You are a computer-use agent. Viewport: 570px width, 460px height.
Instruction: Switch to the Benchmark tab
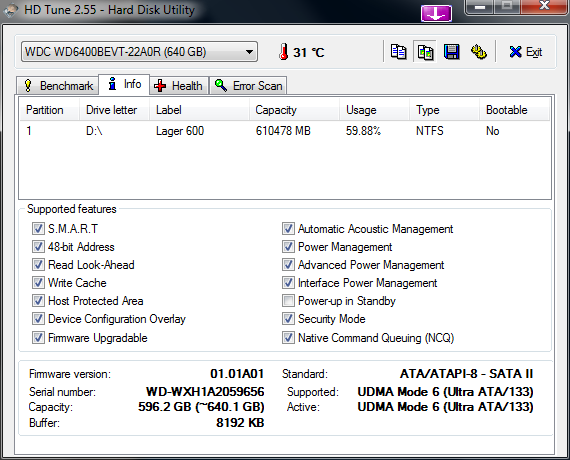click(58, 85)
